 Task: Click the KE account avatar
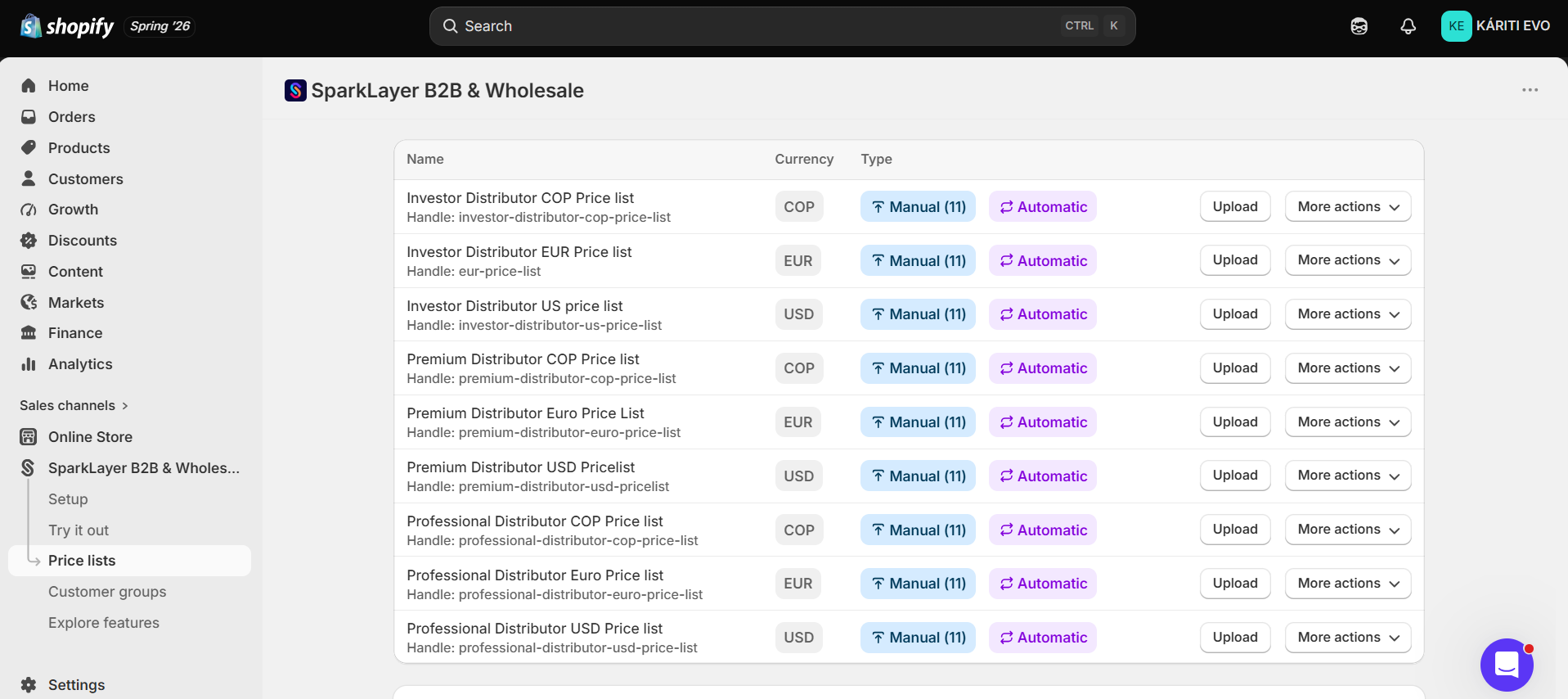click(1457, 26)
